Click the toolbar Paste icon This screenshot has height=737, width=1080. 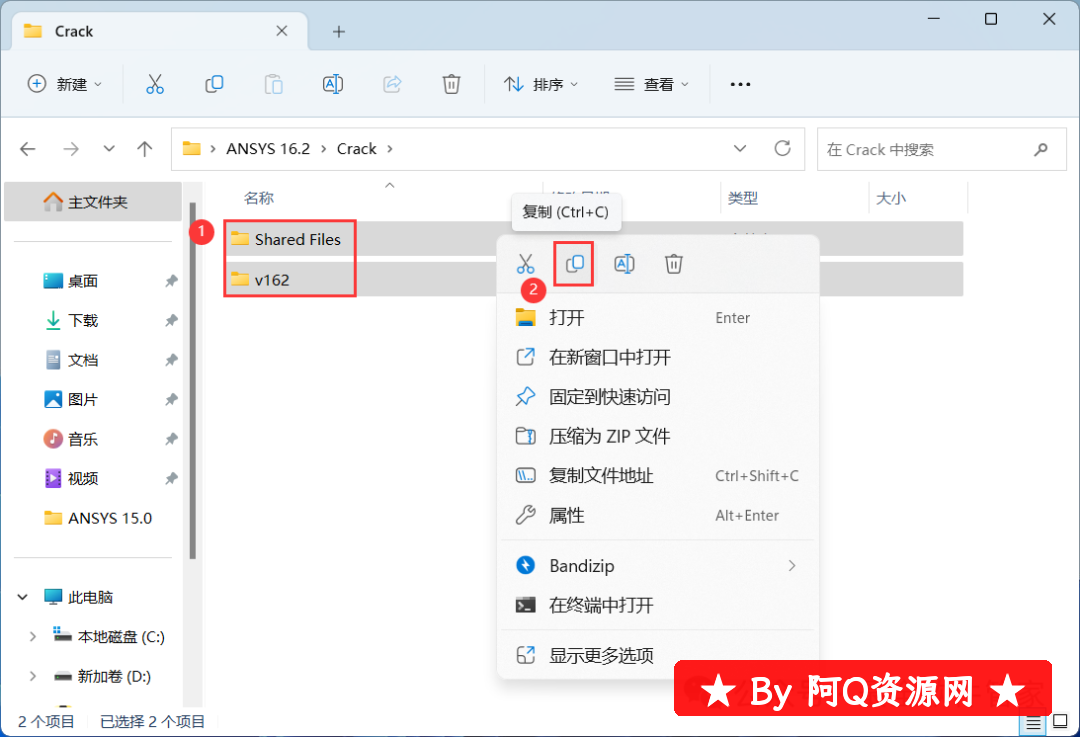pyautogui.click(x=273, y=84)
